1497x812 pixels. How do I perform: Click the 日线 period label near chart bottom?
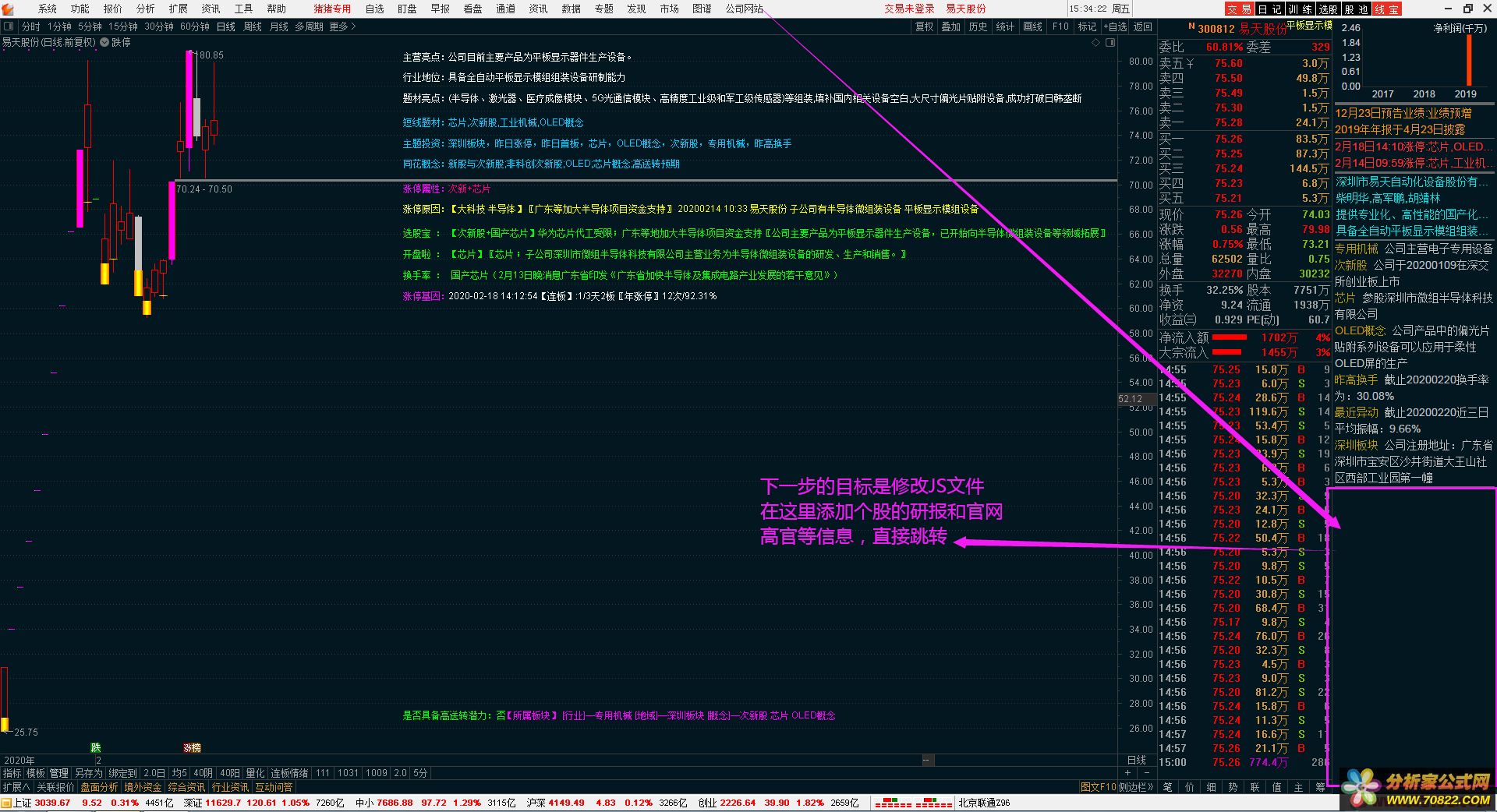coord(1137,760)
